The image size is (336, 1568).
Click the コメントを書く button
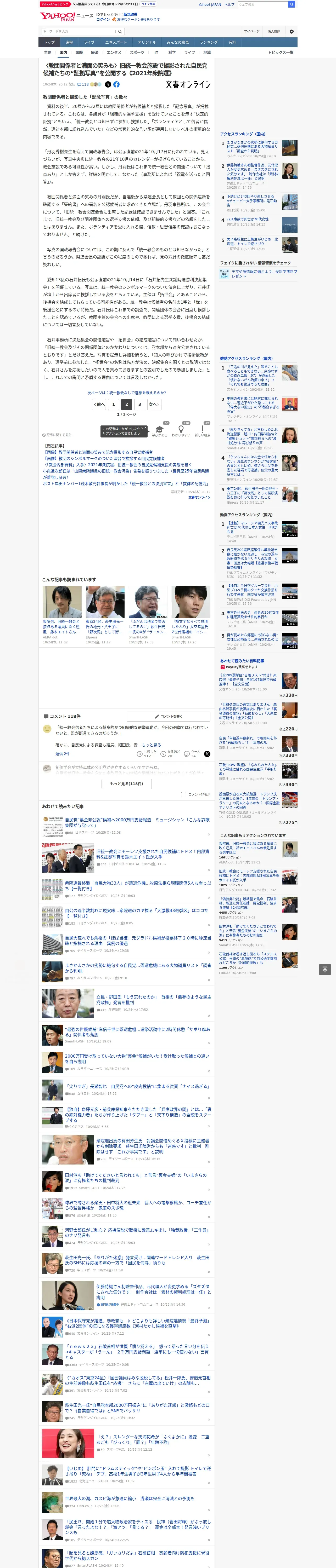(168, 716)
